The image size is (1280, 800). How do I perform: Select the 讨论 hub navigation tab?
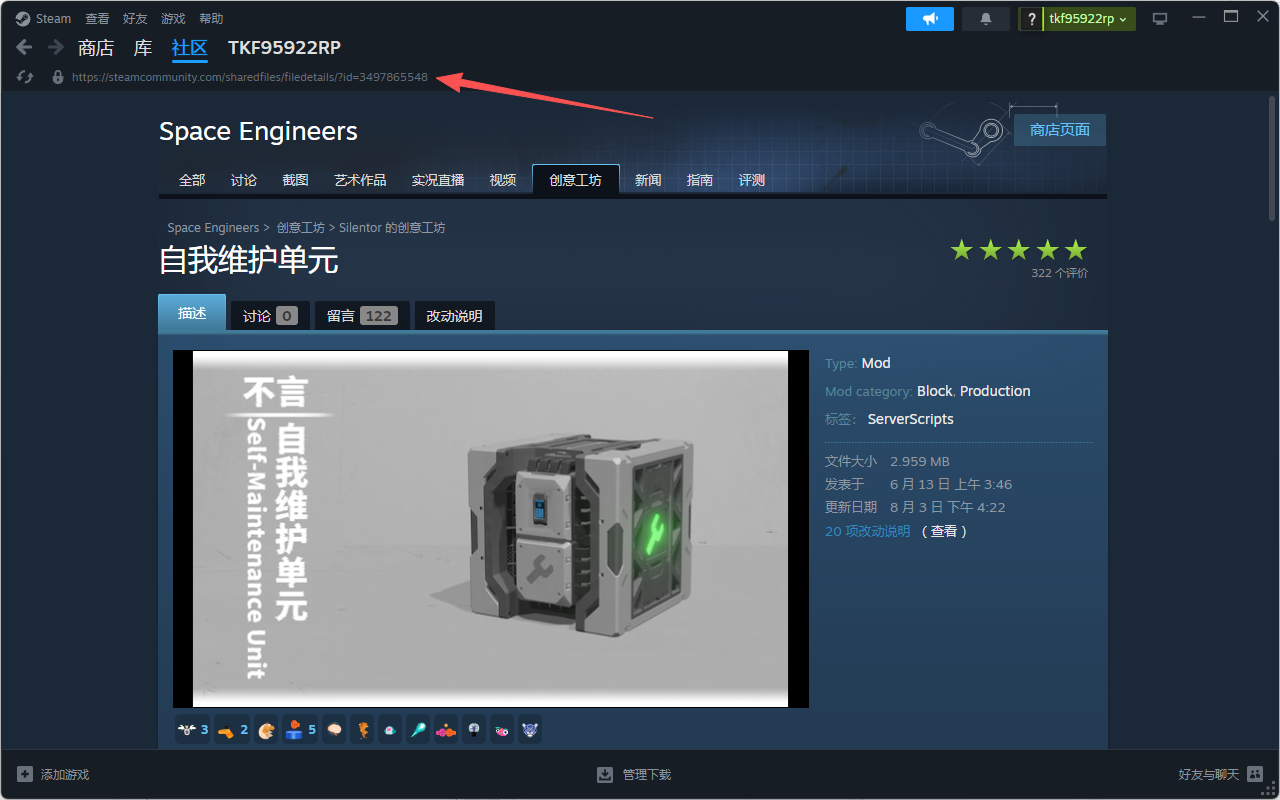[x=244, y=180]
